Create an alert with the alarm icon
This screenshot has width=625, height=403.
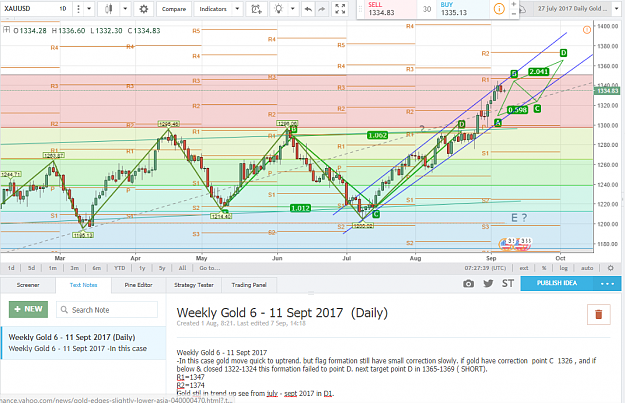(x=256, y=9)
